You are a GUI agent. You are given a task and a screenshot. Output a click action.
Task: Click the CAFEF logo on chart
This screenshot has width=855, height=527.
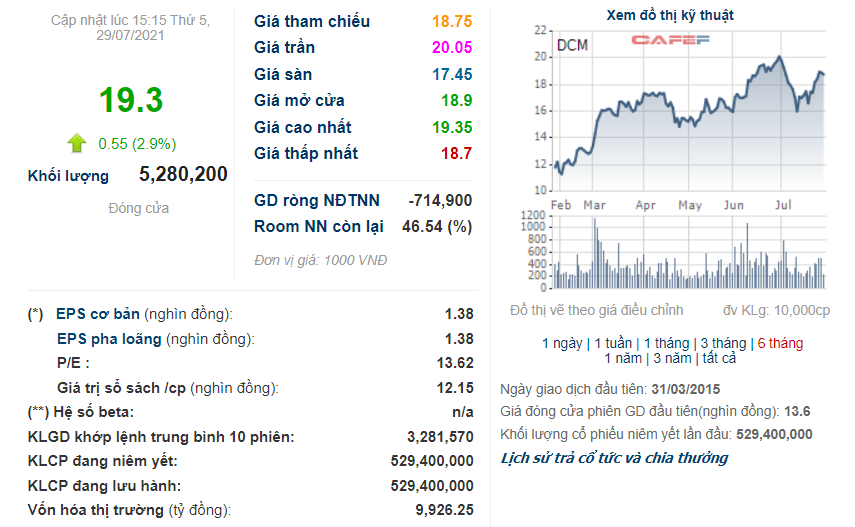tap(669, 41)
